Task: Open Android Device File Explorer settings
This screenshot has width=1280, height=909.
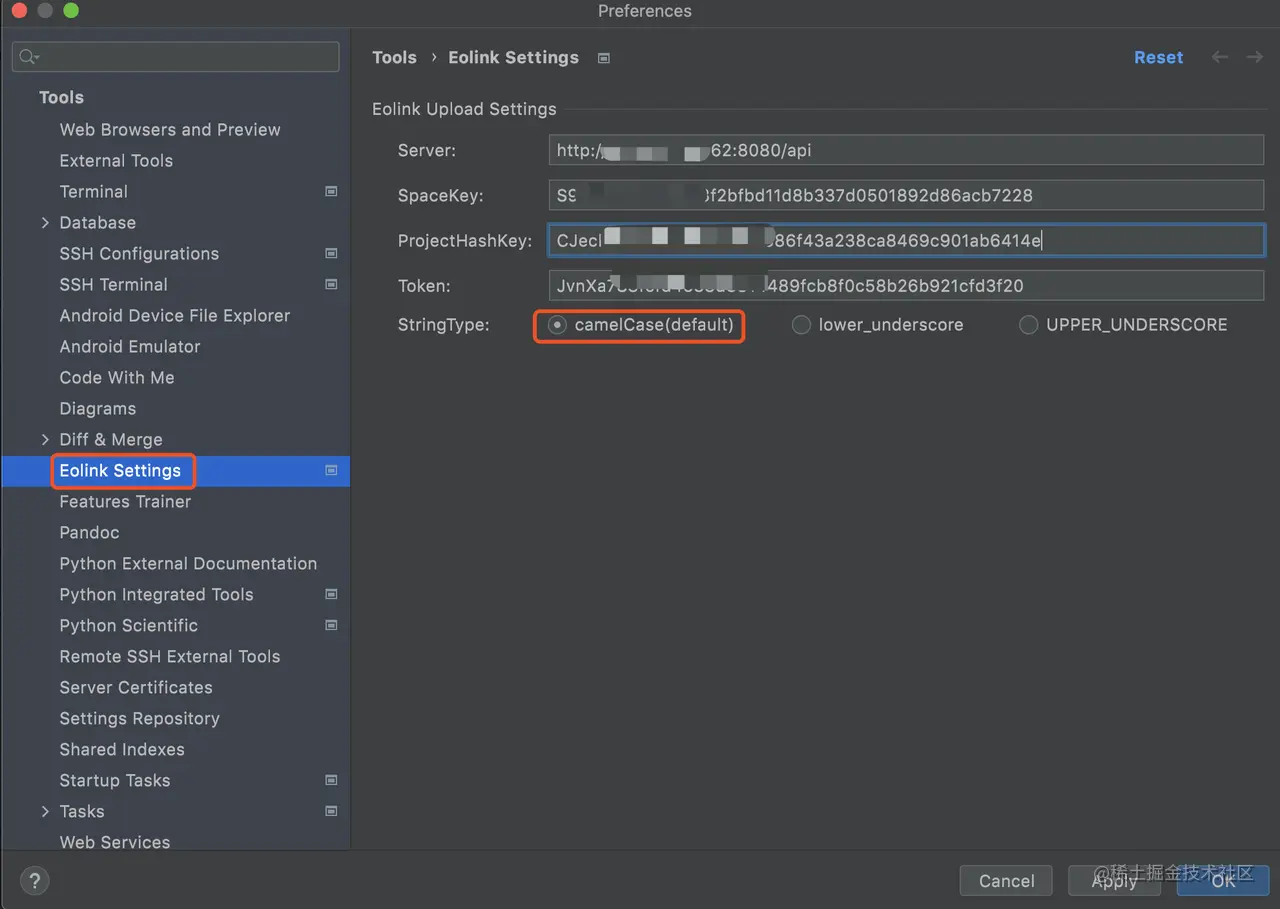Action: pyautogui.click(x=175, y=315)
